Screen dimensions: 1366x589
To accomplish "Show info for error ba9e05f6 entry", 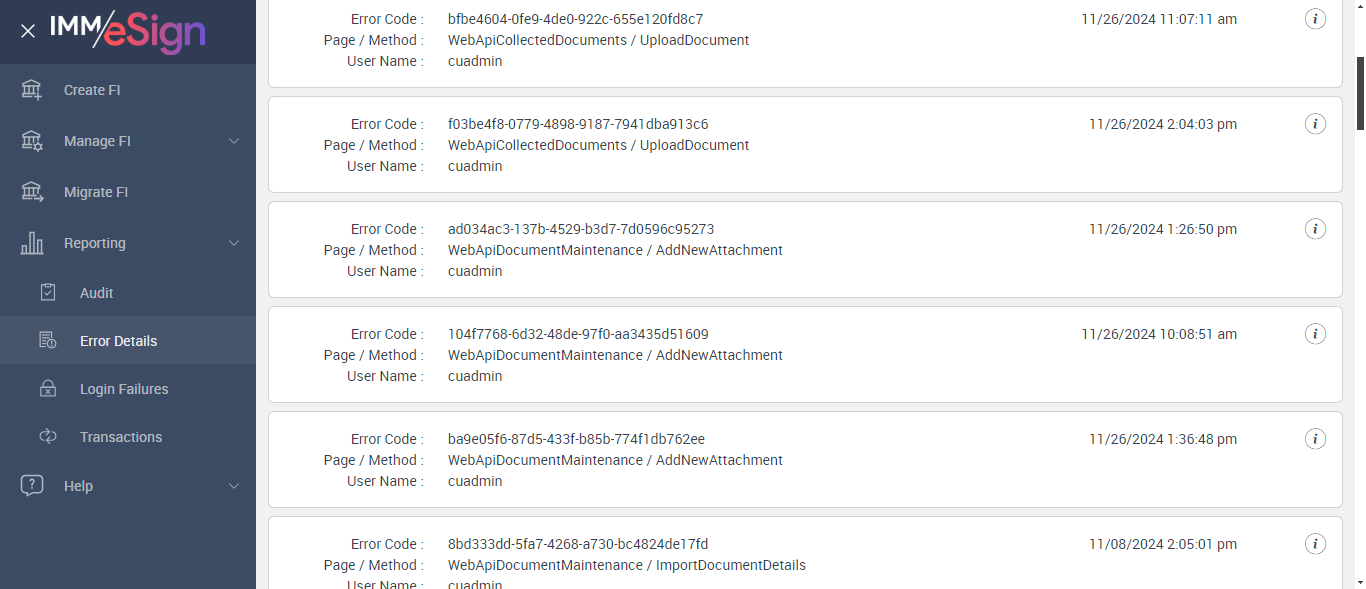I will [1316, 439].
